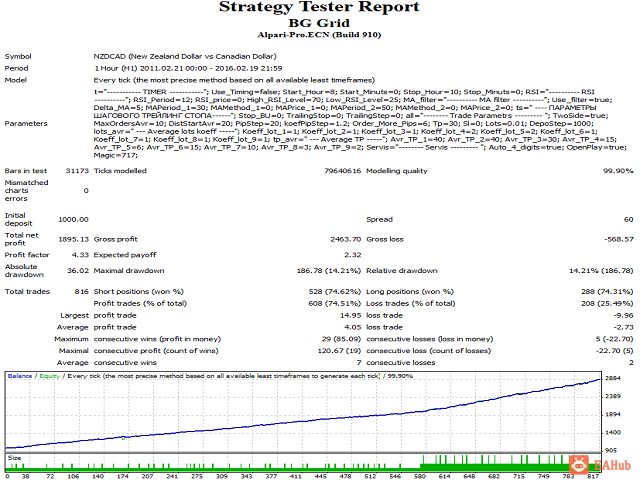Screen dimensions: 640x480
Task: Click 'Mismatched charts errors' label
Action: point(26,191)
